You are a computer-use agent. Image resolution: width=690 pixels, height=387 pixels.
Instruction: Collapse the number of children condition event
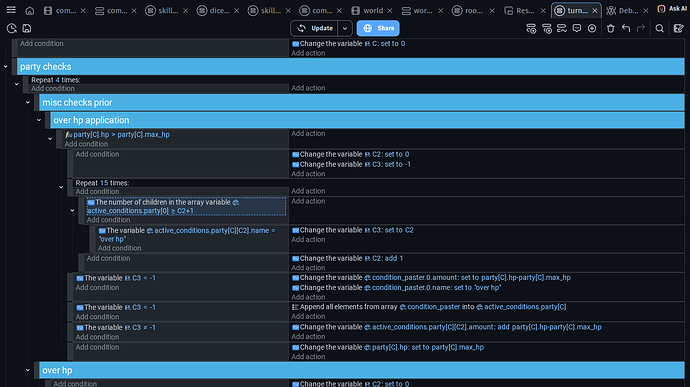(x=72, y=210)
